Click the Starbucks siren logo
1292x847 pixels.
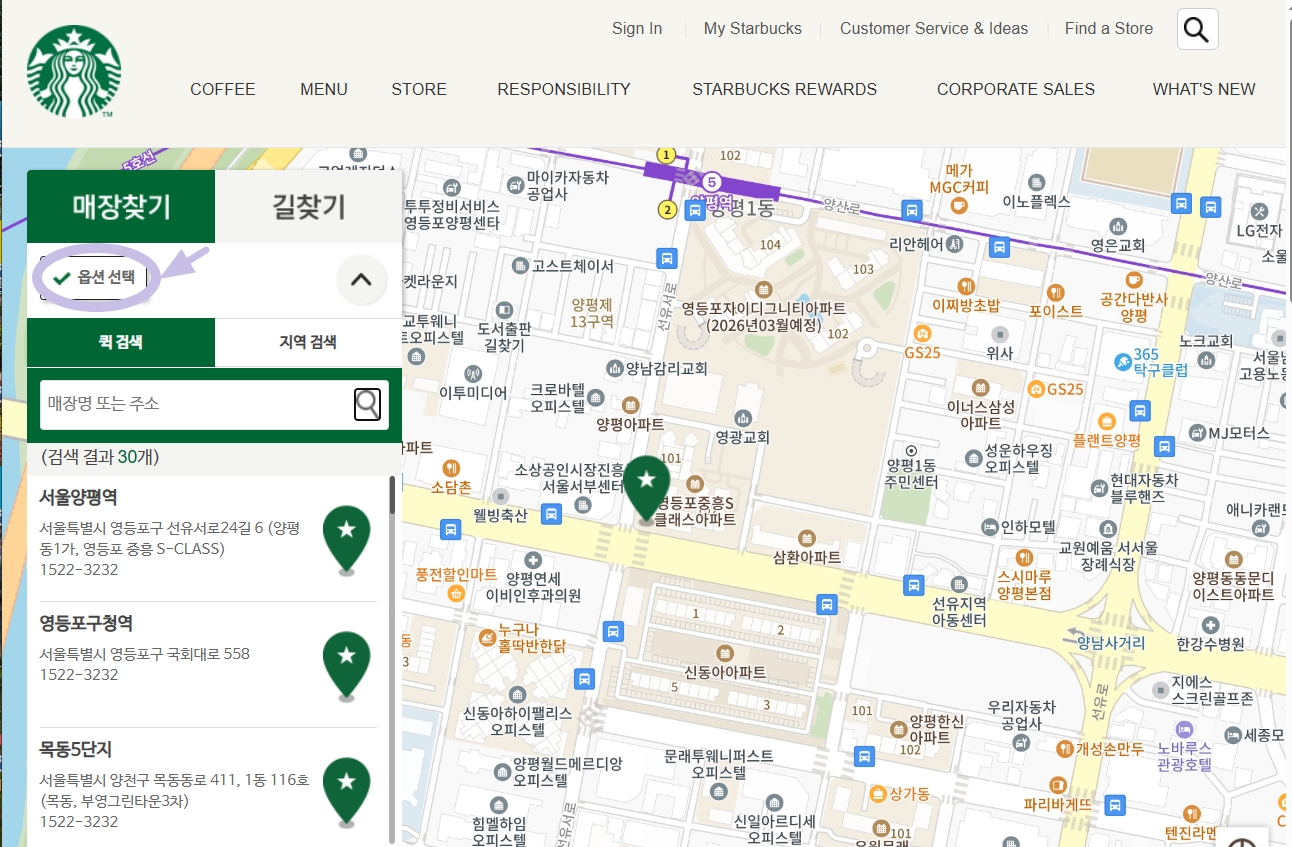pos(74,72)
